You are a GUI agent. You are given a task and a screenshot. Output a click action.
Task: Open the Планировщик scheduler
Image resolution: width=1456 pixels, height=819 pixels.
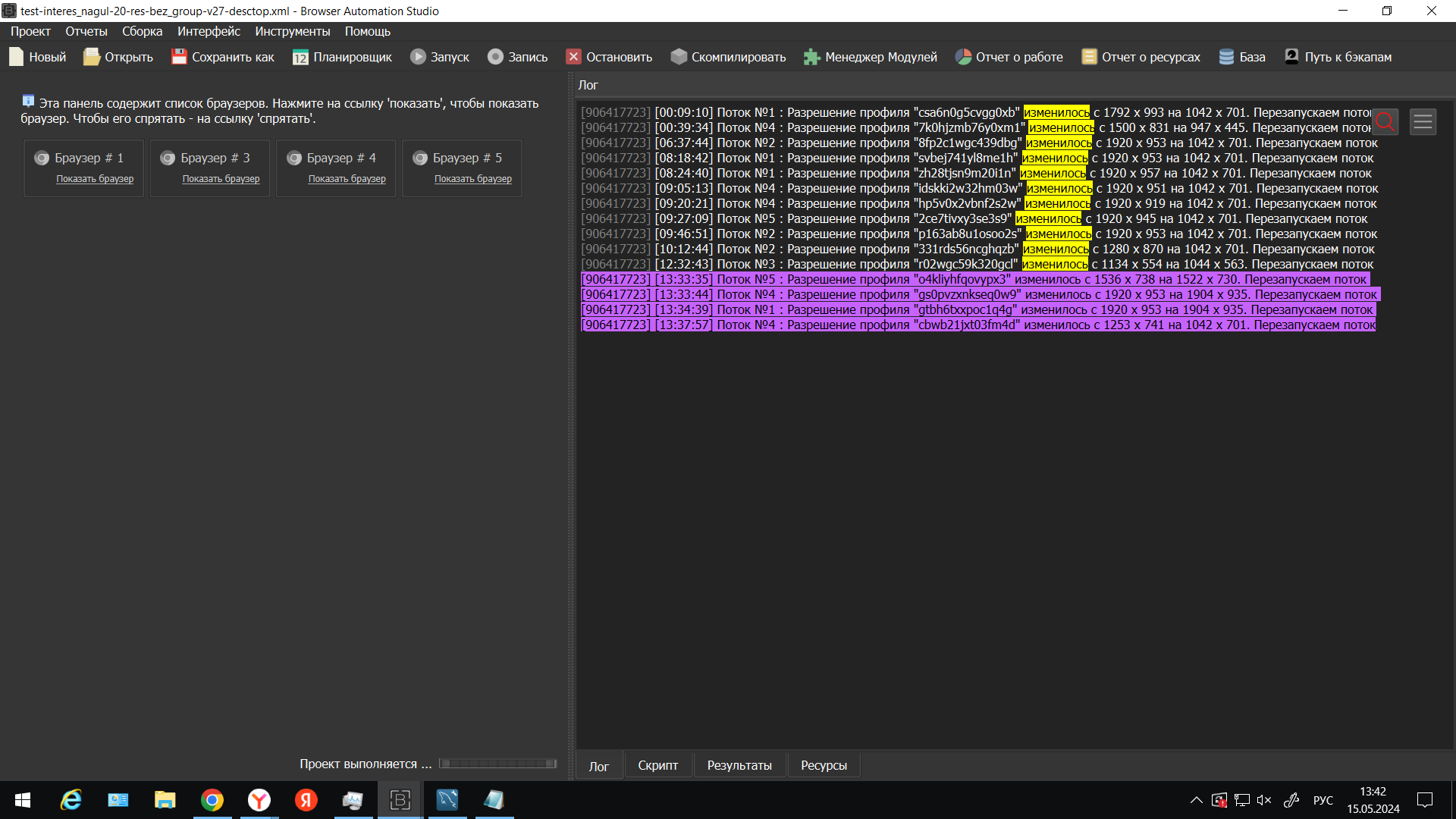(x=301, y=57)
